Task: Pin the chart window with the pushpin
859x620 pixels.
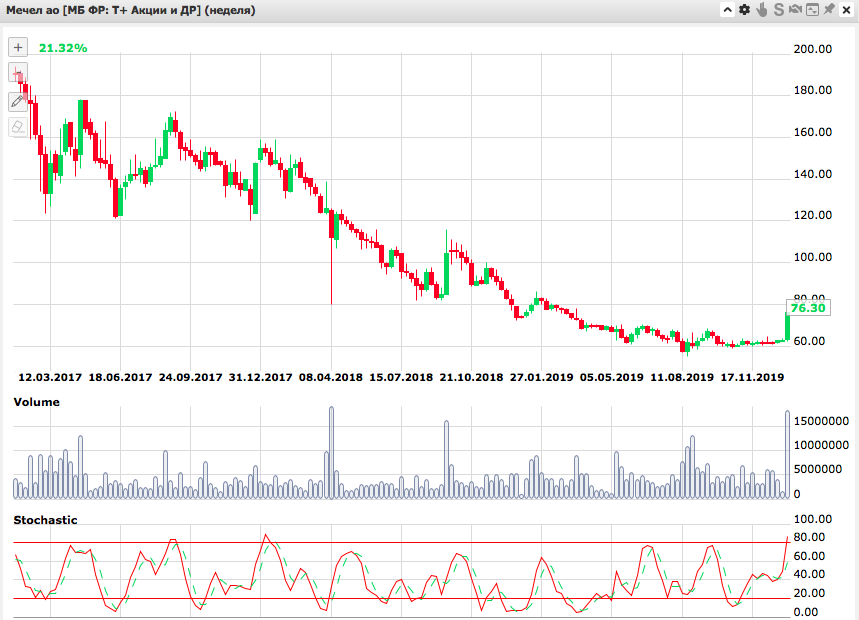Action: point(829,9)
